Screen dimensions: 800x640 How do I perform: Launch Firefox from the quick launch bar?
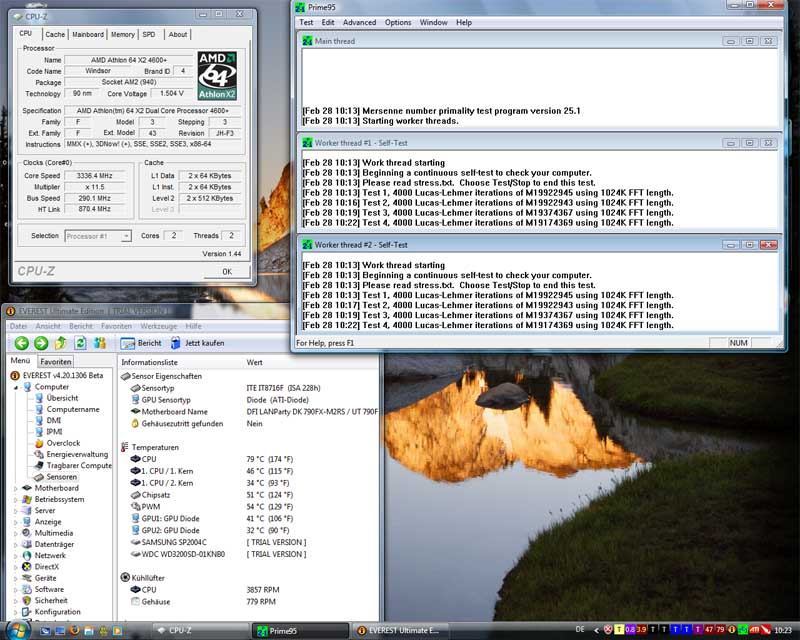coord(74,630)
